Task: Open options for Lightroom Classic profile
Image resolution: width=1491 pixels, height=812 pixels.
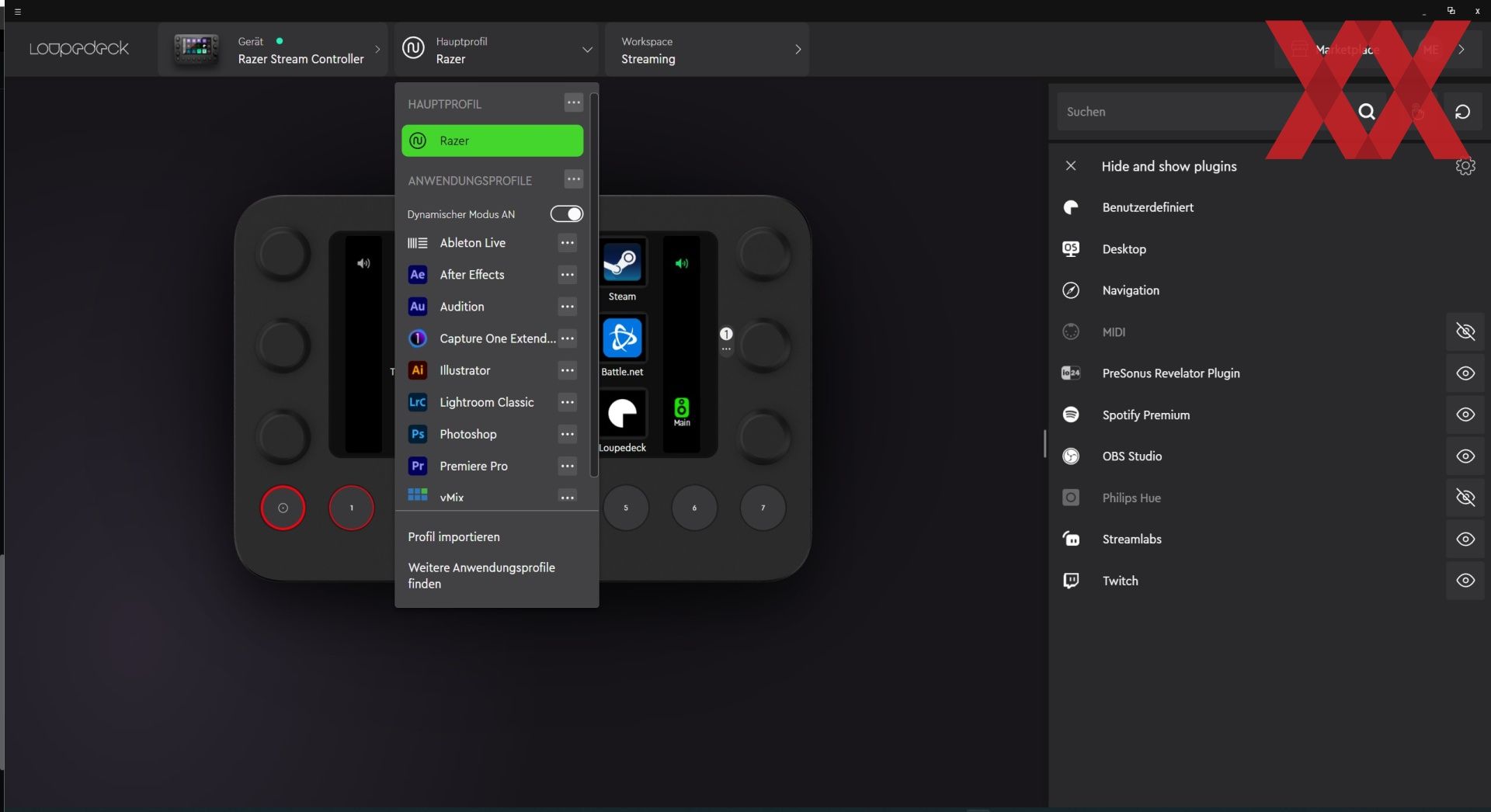Action: [x=568, y=402]
